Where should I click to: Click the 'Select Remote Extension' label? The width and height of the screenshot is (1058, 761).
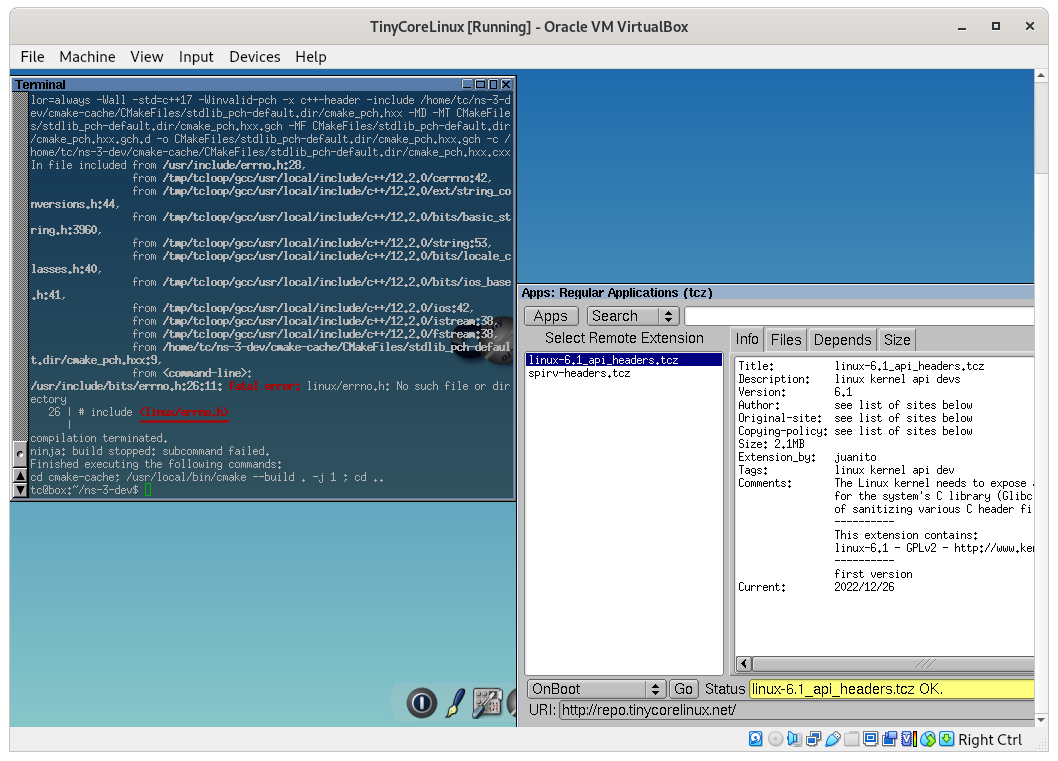(624, 338)
